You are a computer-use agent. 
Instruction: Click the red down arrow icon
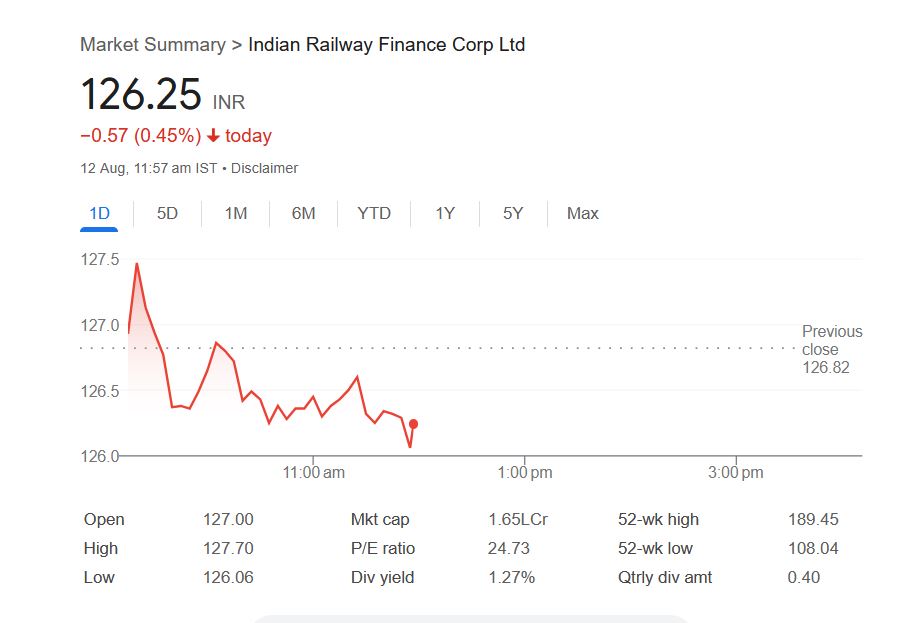pos(213,136)
